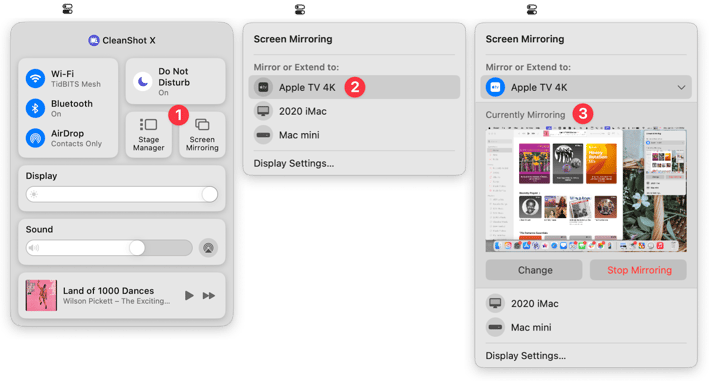Skip to next track
Image resolution: width=709 pixels, height=381 pixels.
pyautogui.click(x=209, y=296)
